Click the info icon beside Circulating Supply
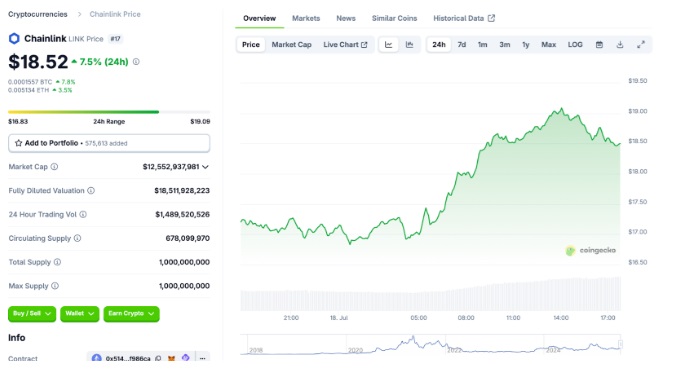Image resolution: width=674 pixels, height=384 pixels. pyautogui.click(x=77, y=238)
